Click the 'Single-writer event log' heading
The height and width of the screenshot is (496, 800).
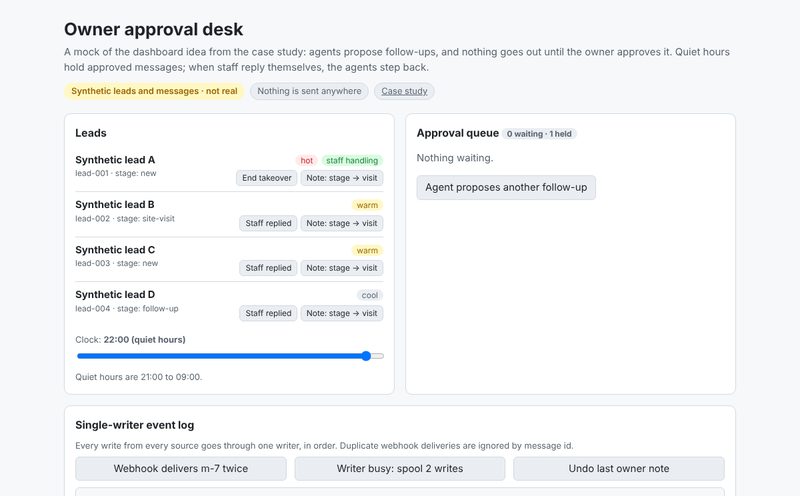[x=135, y=425]
